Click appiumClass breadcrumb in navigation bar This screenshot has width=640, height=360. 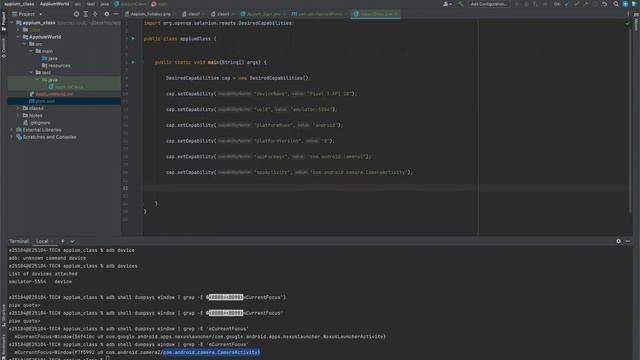131,4
